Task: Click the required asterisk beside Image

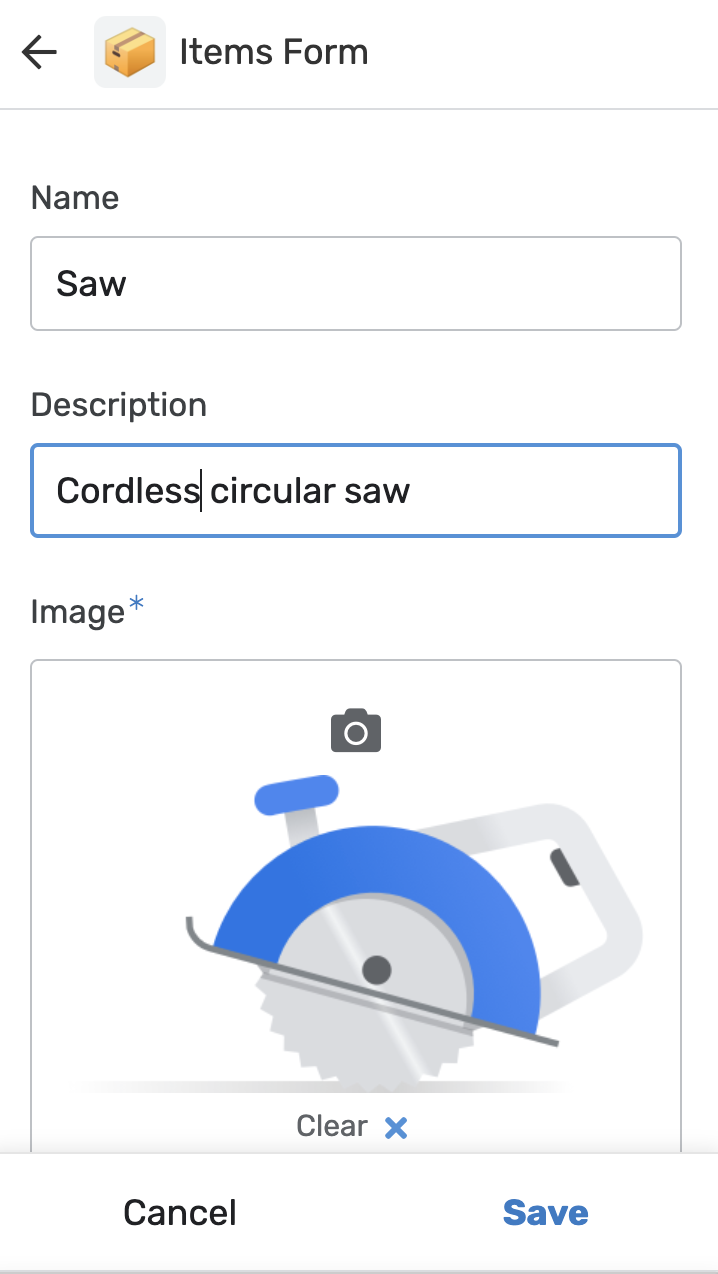Action: click(x=137, y=606)
